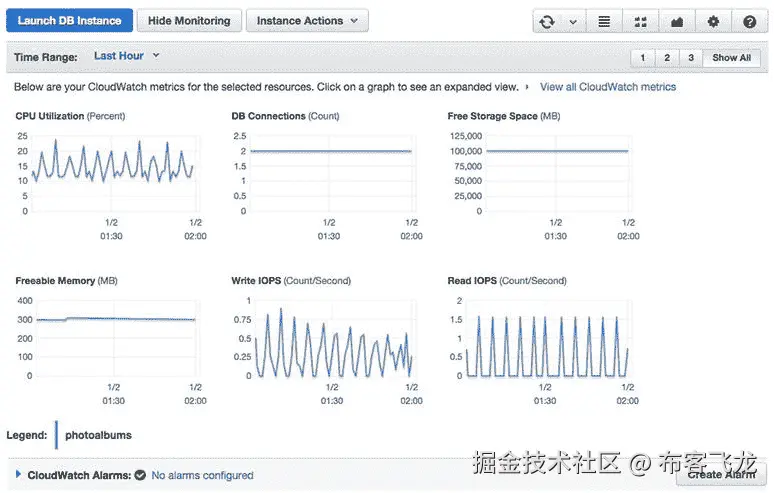
Task: Click No alarms configured link
Action: click(x=202, y=475)
